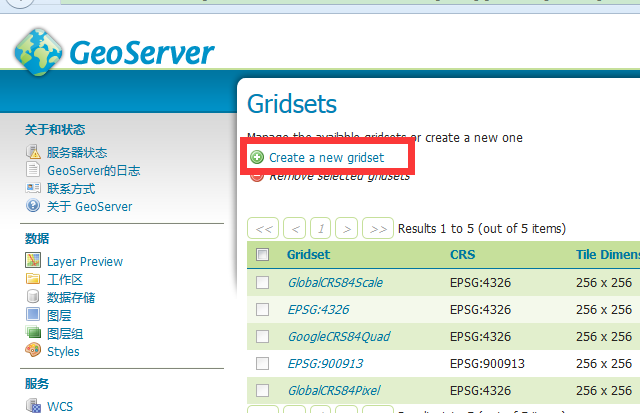
Task: Sort table by CRS column header
Action: [462, 255]
